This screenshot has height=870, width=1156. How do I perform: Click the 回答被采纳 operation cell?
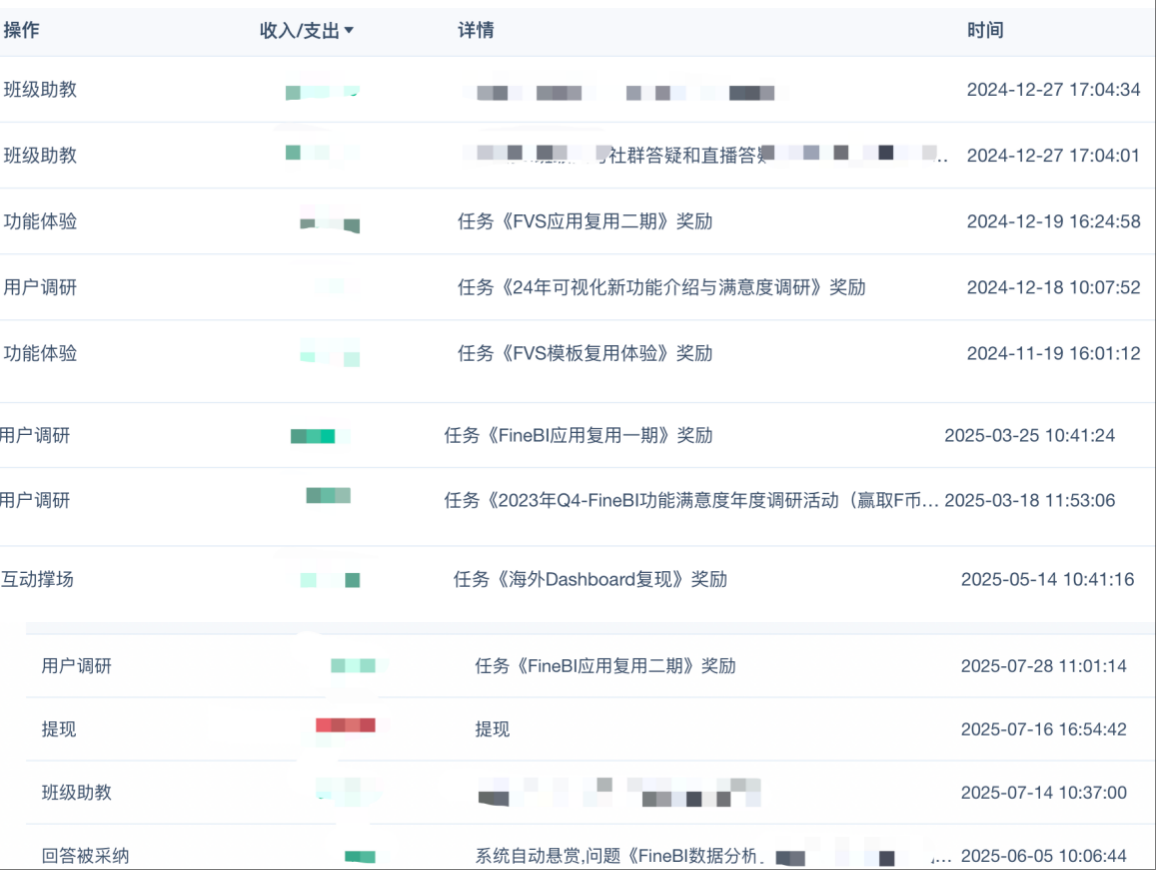(x=85, y=856)
